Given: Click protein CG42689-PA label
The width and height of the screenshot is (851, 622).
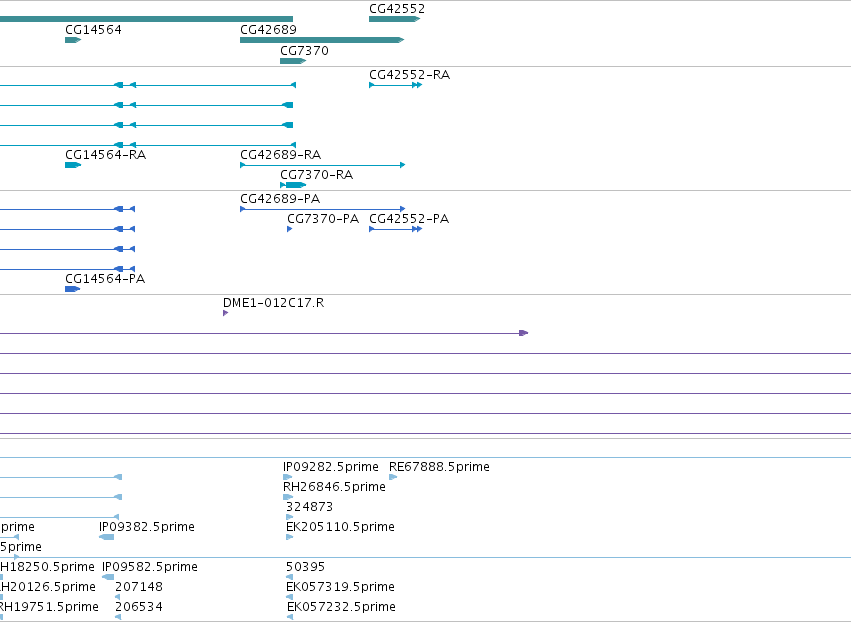Looking at the screenshot, I should pyautogui.click(x=280, y=199).
